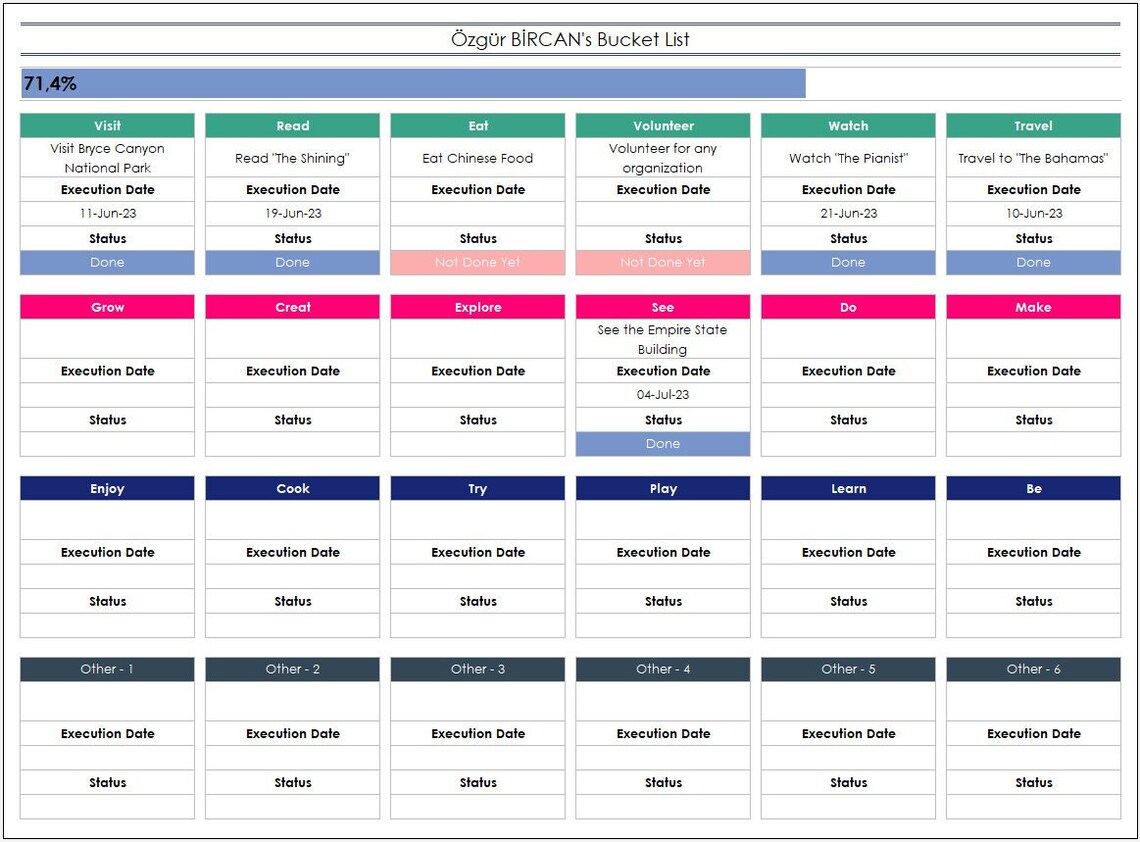1140x842 pixels.
Task: Click the Done status for See entry
Action: tap(662, 443)
